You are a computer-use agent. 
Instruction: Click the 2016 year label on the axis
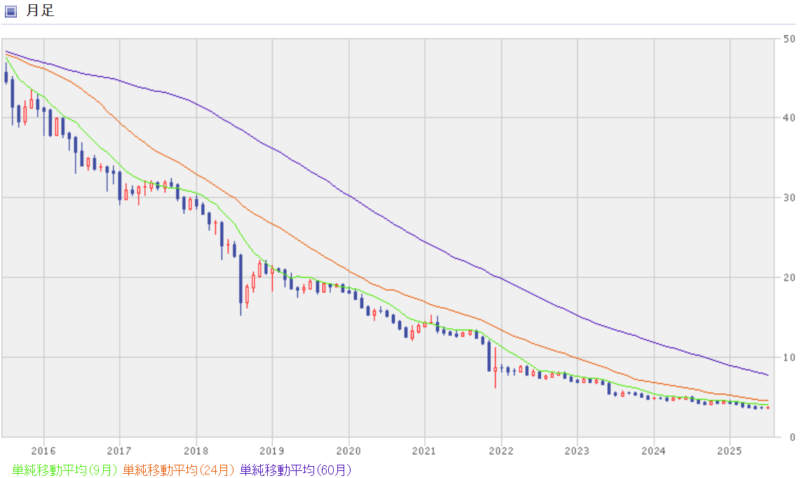click(x=43, y=451)
